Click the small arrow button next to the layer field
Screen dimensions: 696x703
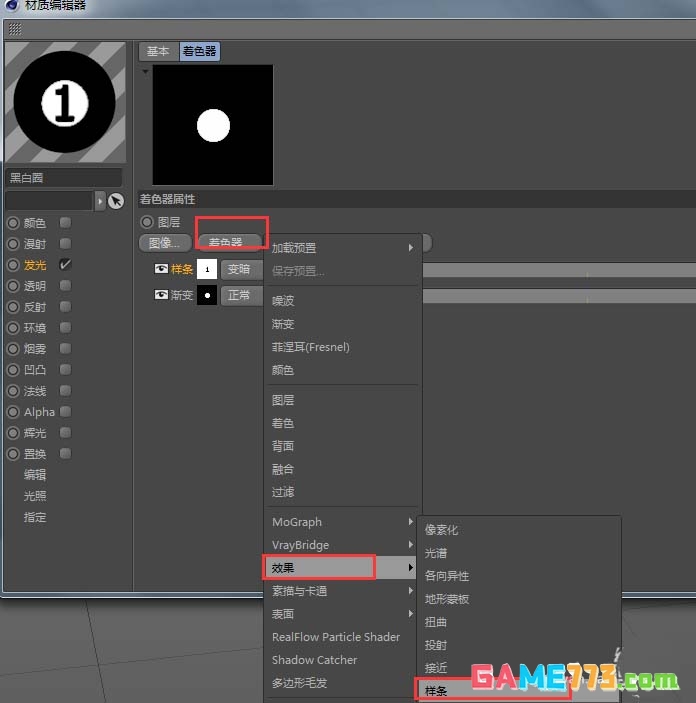click(x=100, y=201)
